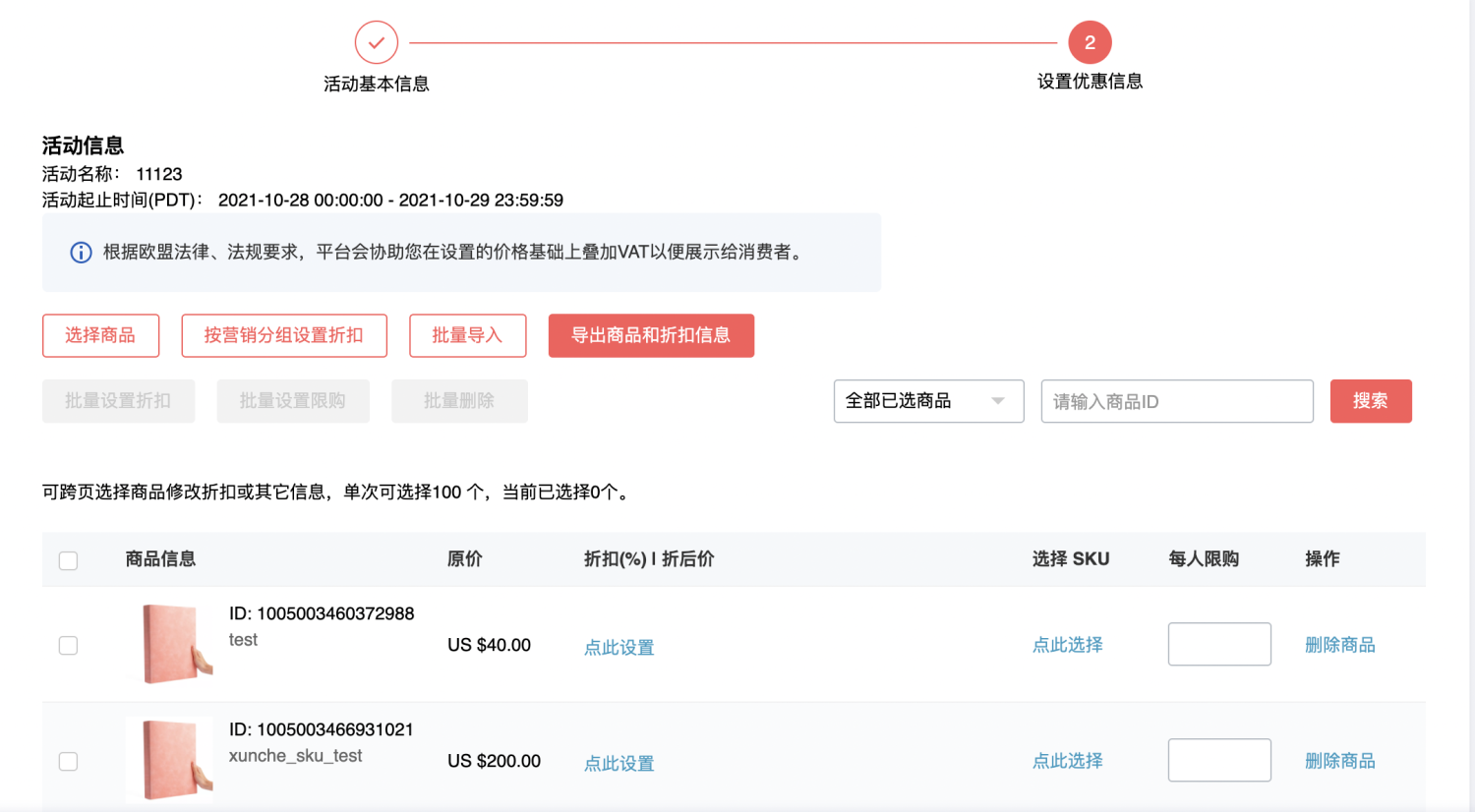Click 点此选择 SKU for xunche_sku_test

click(1067, 761)
